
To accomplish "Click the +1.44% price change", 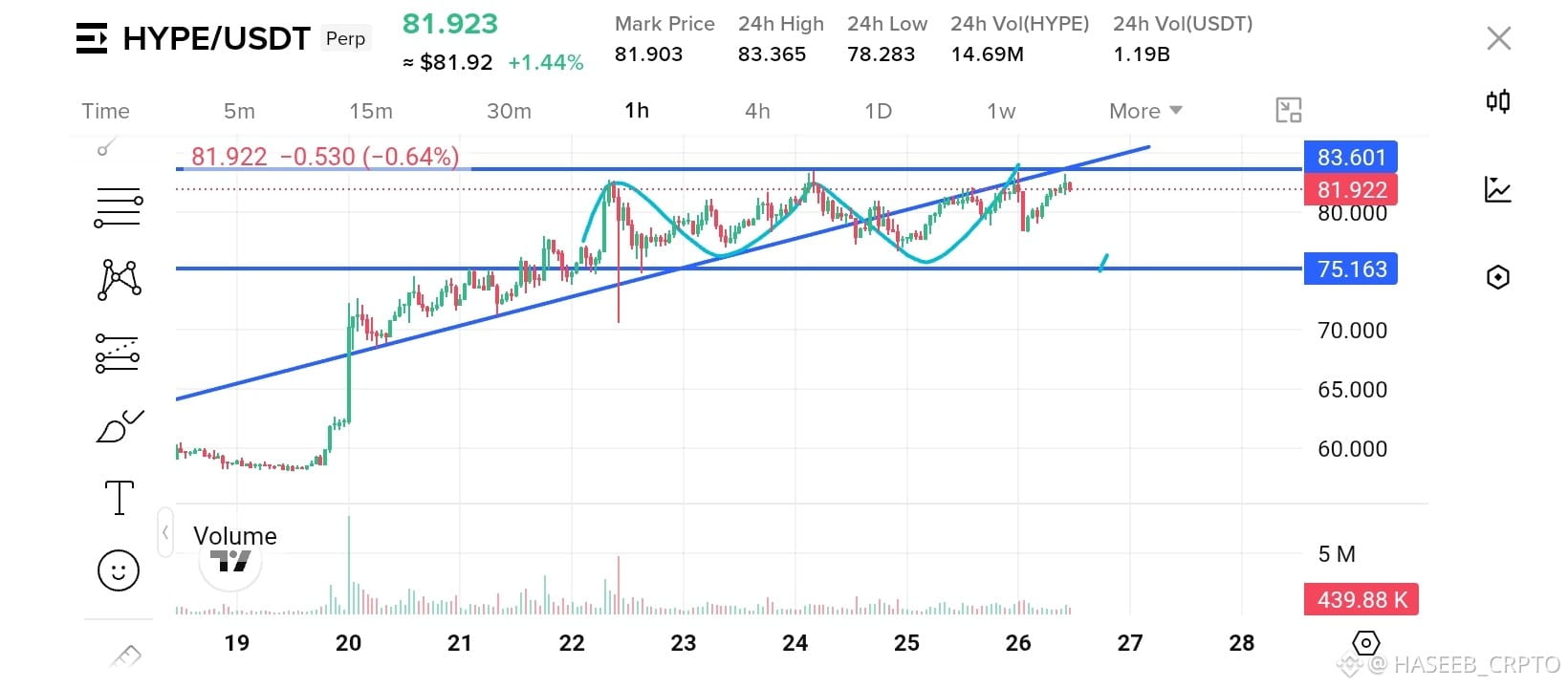I will tap(546, 63).
